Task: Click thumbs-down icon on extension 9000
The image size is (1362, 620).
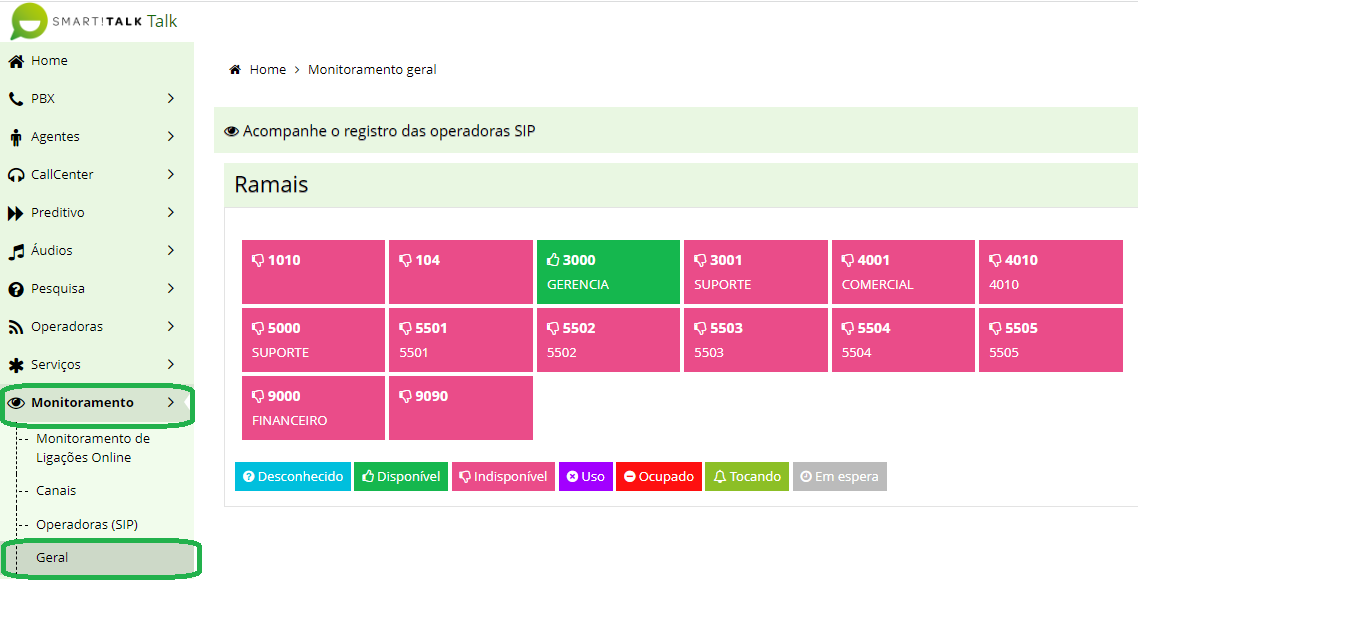Action: click(x=258, y=396)
